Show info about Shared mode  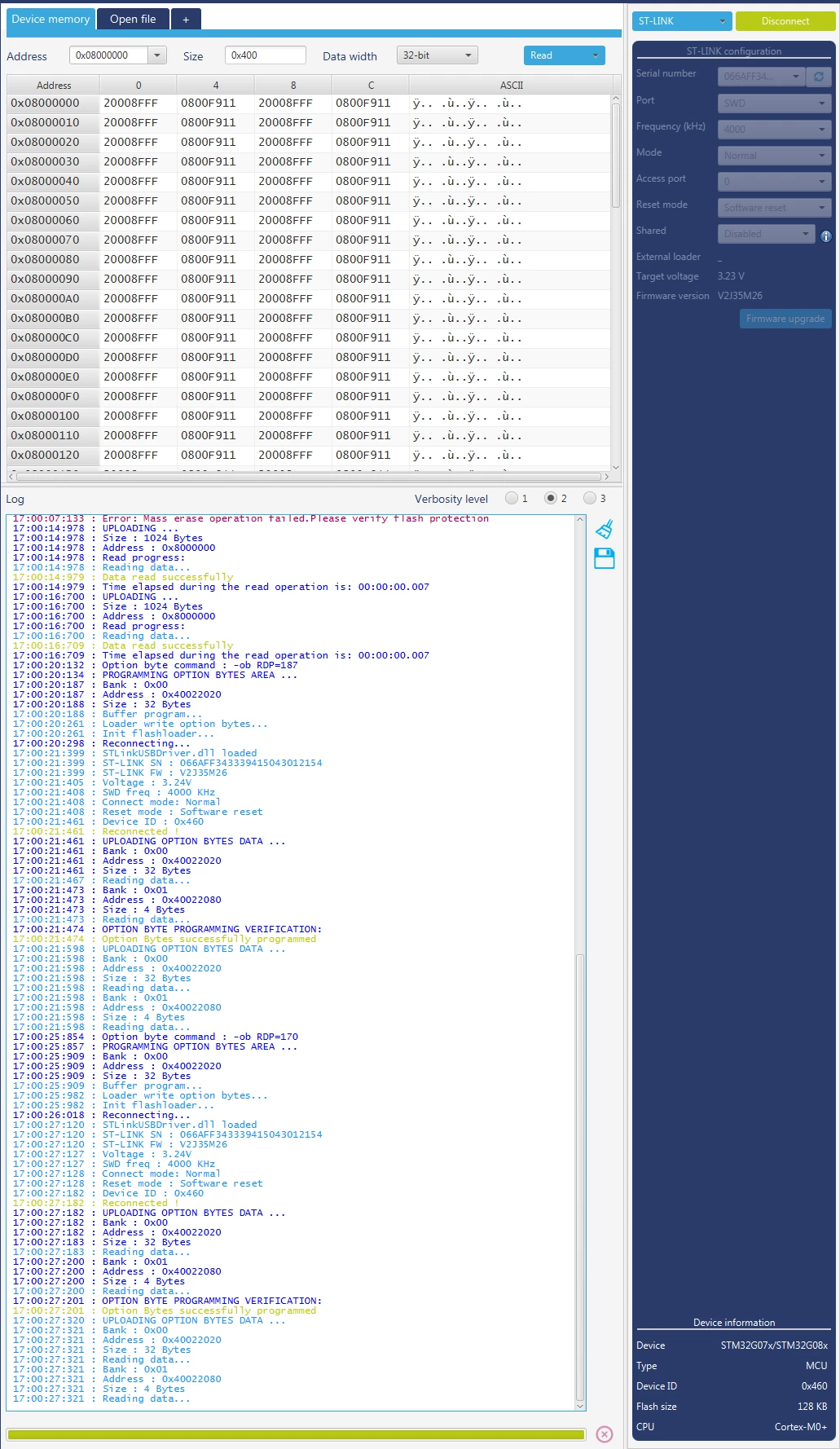(825, 236)
